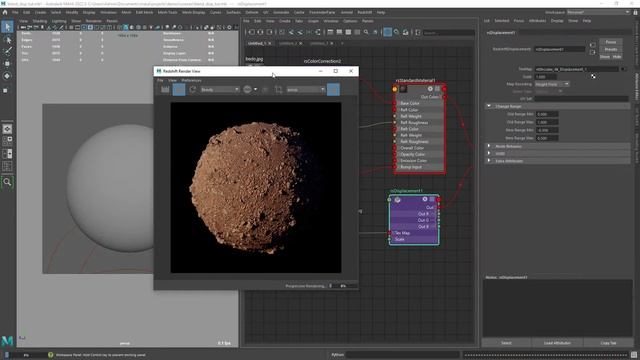This screenshot has width=640, height=360.
Task: Click the Maya home icon
Action: pyautogui.click(x=5, y=13)
